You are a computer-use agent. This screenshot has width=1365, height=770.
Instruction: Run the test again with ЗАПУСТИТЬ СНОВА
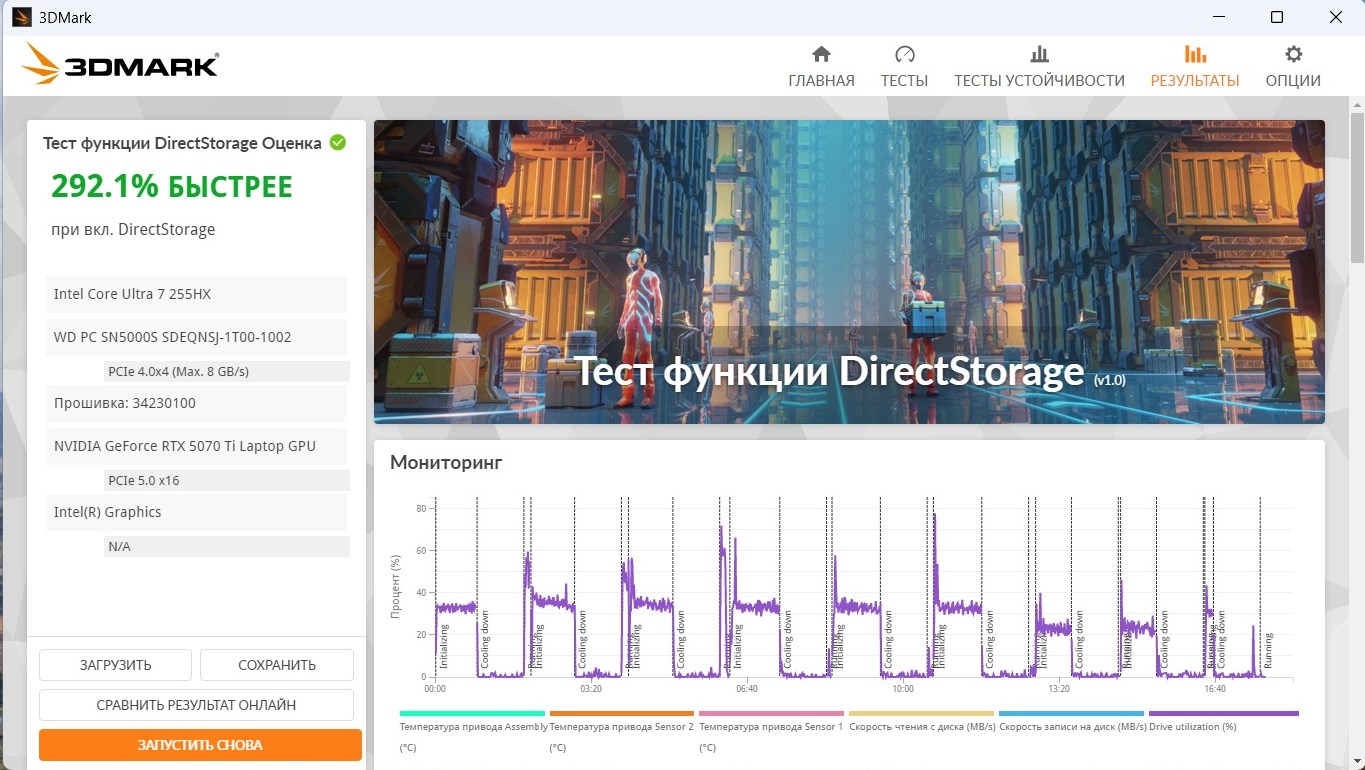(200, 745)
